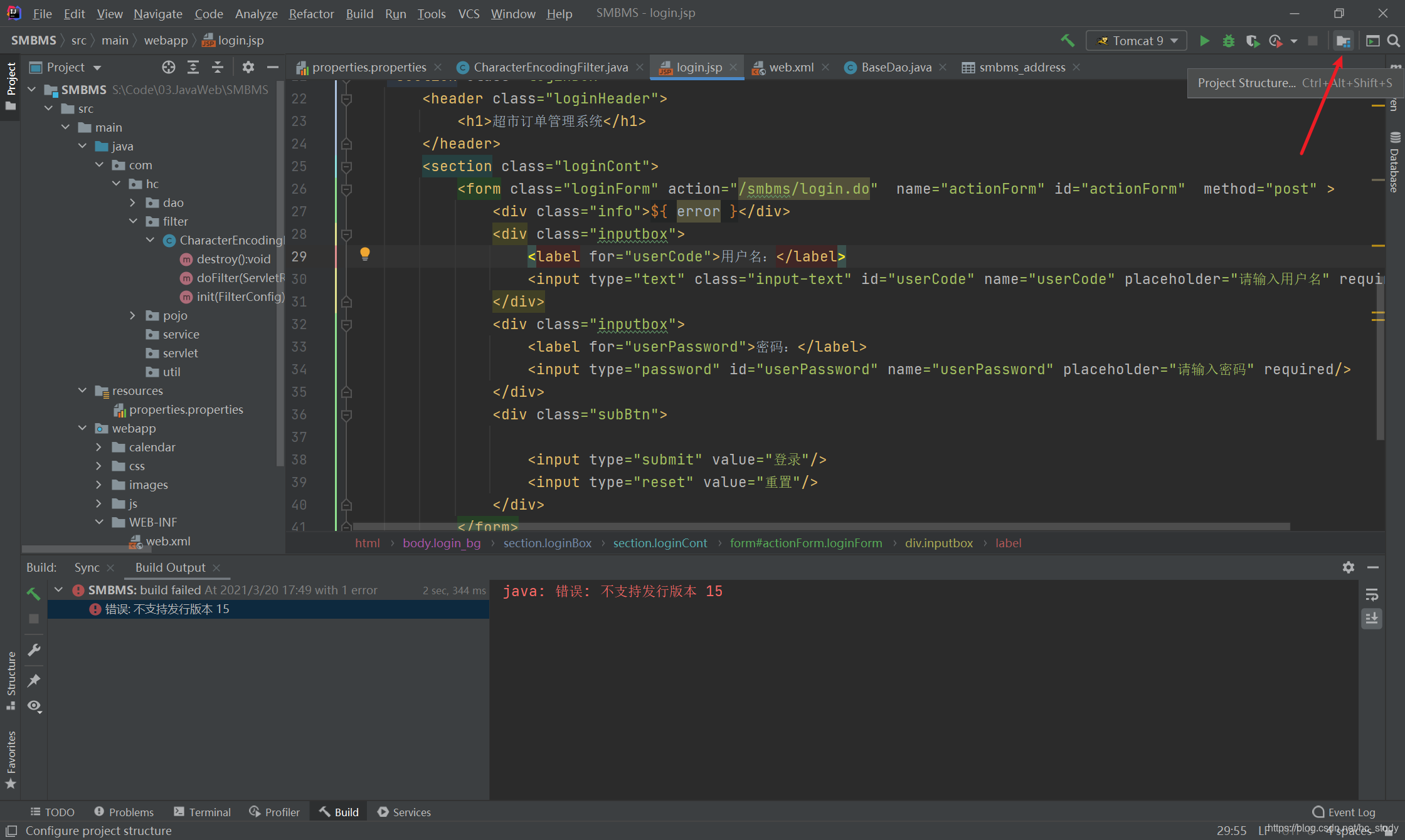
Task: Collapse all in Project panel
Action: pyautogui.click(x=218, y=67)
